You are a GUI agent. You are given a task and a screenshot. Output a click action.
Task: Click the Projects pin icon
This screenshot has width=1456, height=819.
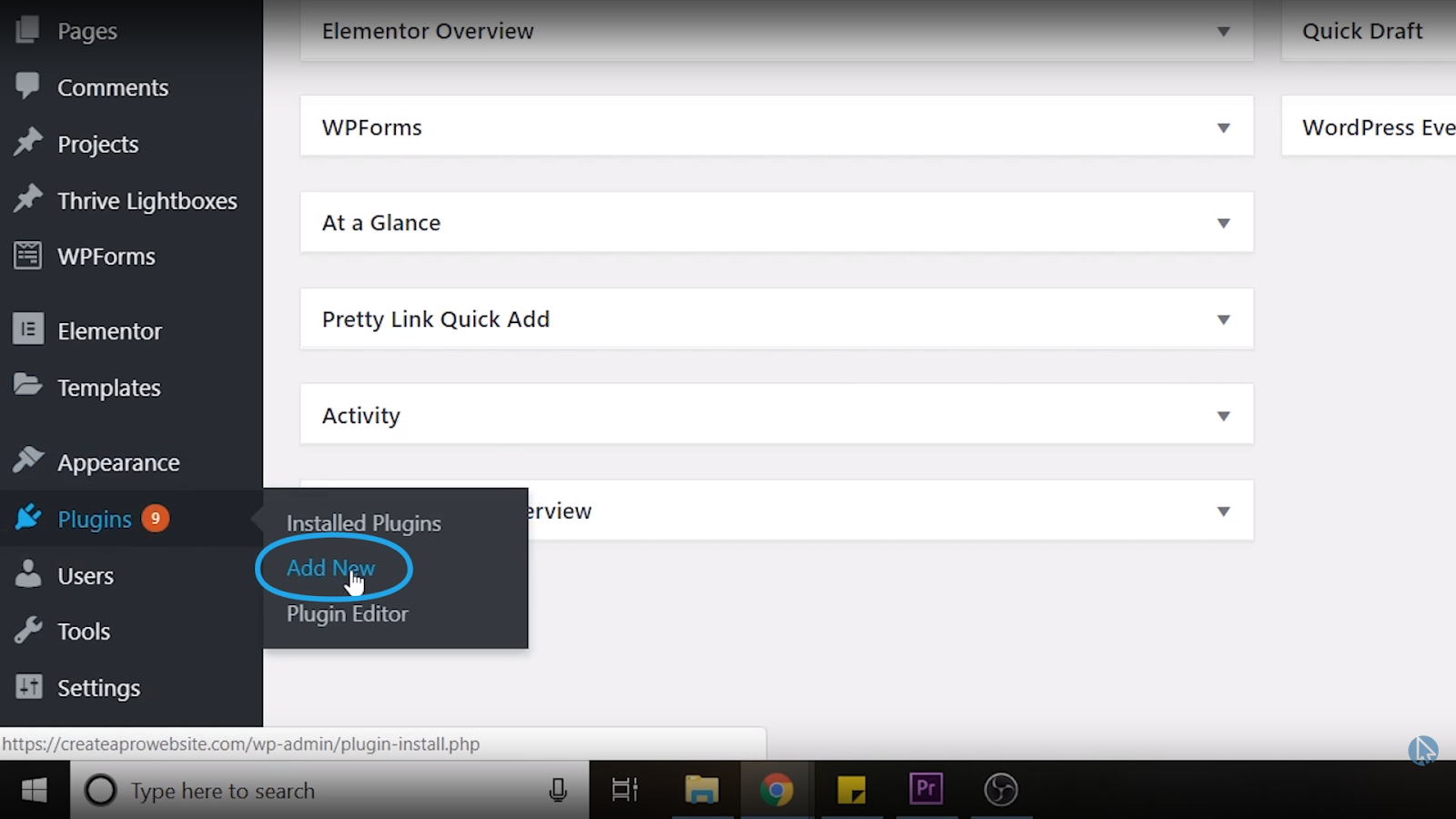(x=27, y=142)
